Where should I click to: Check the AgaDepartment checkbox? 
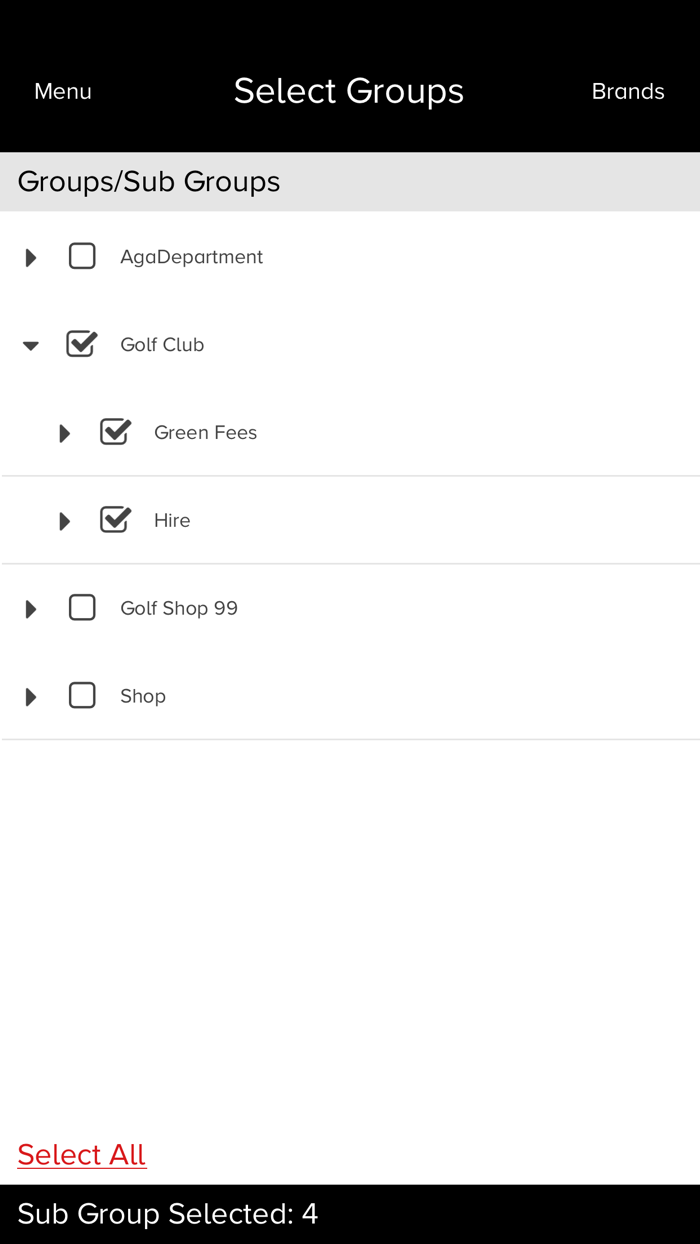82,257
